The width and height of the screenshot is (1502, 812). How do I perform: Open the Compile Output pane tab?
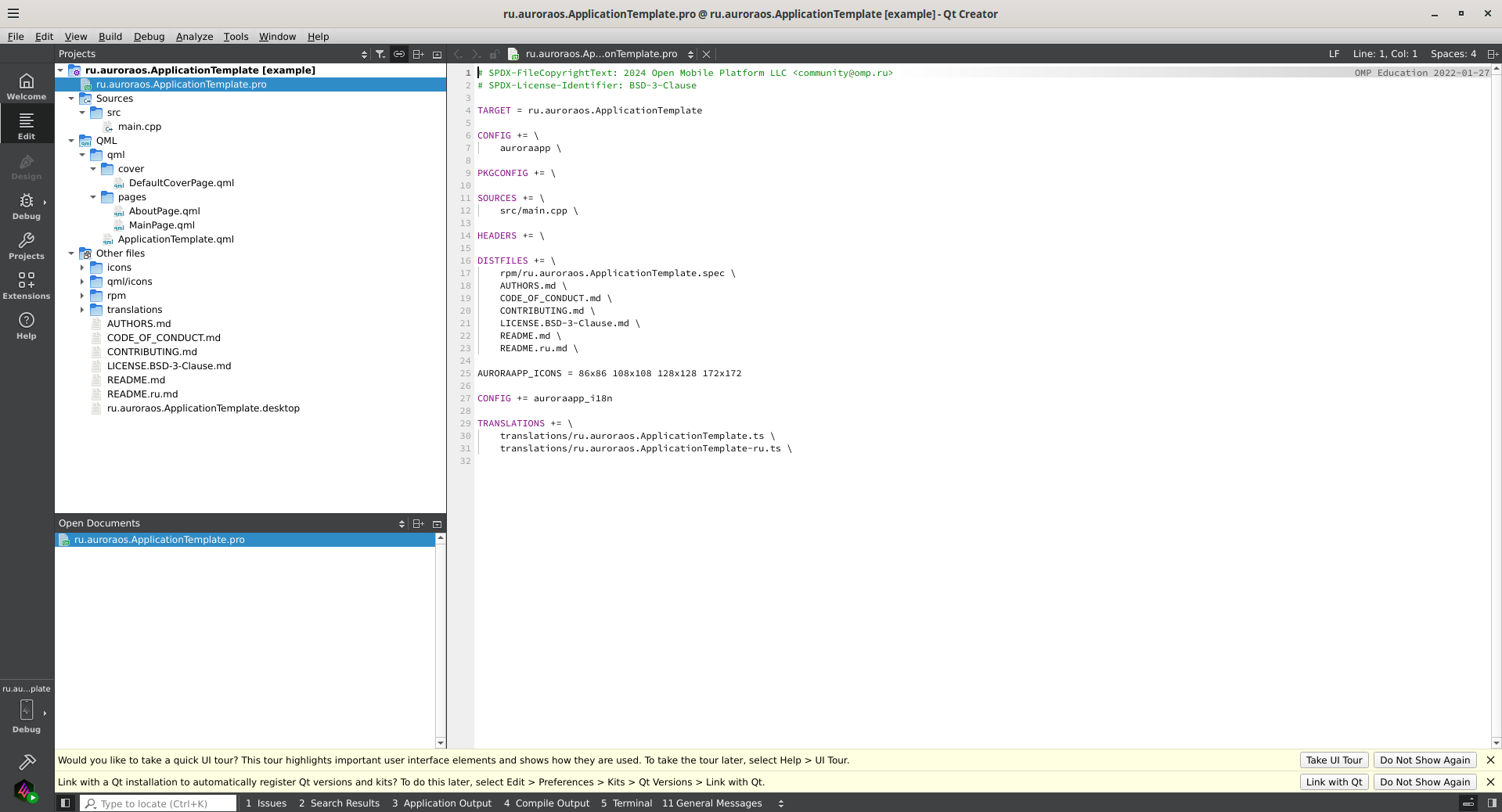(546, 803)
